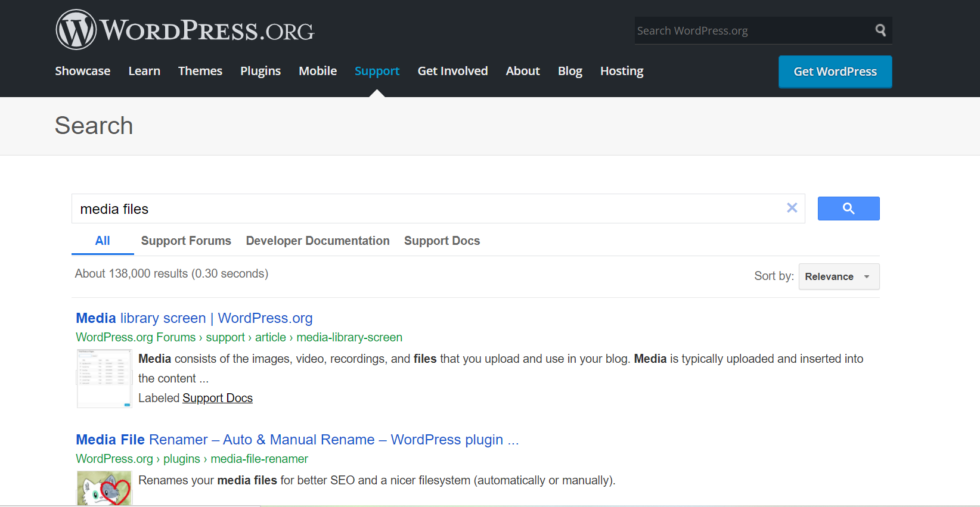Screen dimensions: 980x507
Task: Switch to Support Forums tab
Action: tap(186, 241)
